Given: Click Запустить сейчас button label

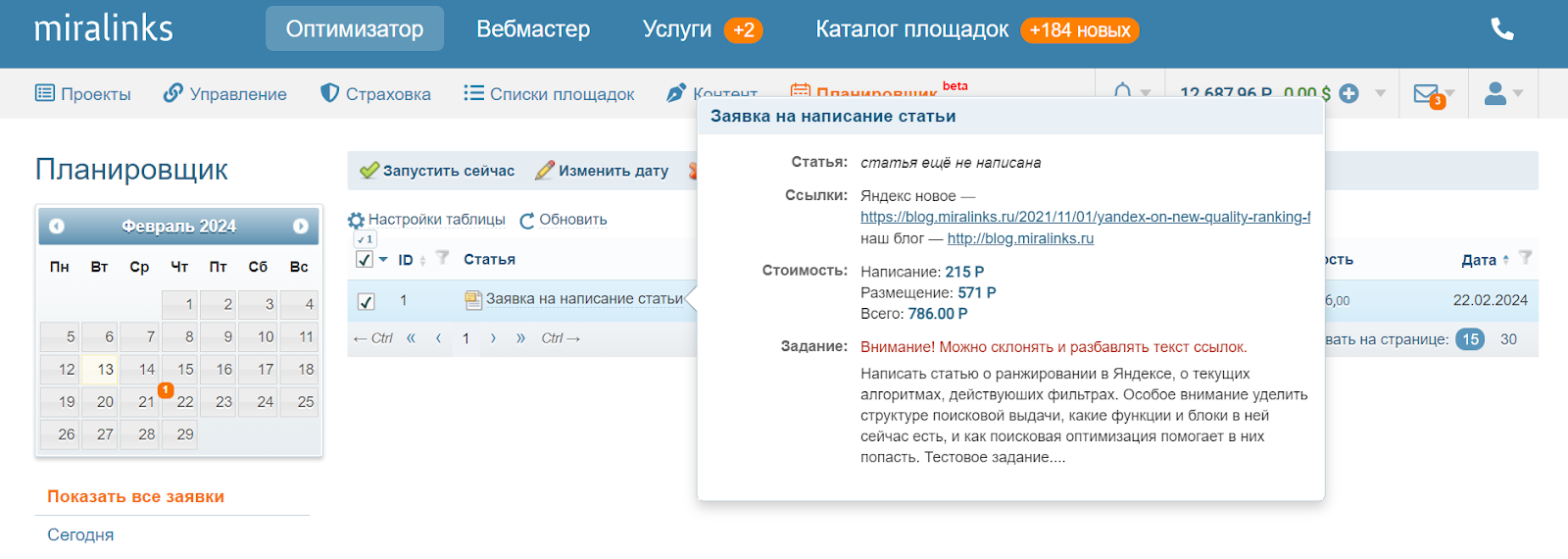Looking at the screenshot, I should click(x=448, y=171).
